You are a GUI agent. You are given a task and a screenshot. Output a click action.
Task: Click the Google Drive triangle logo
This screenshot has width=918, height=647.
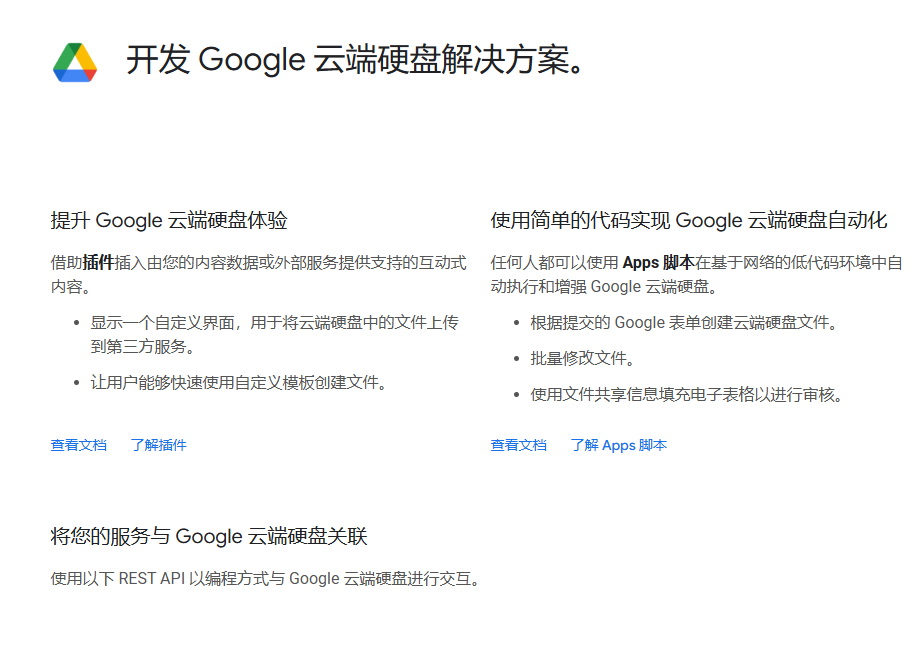(x=75, y=62)
